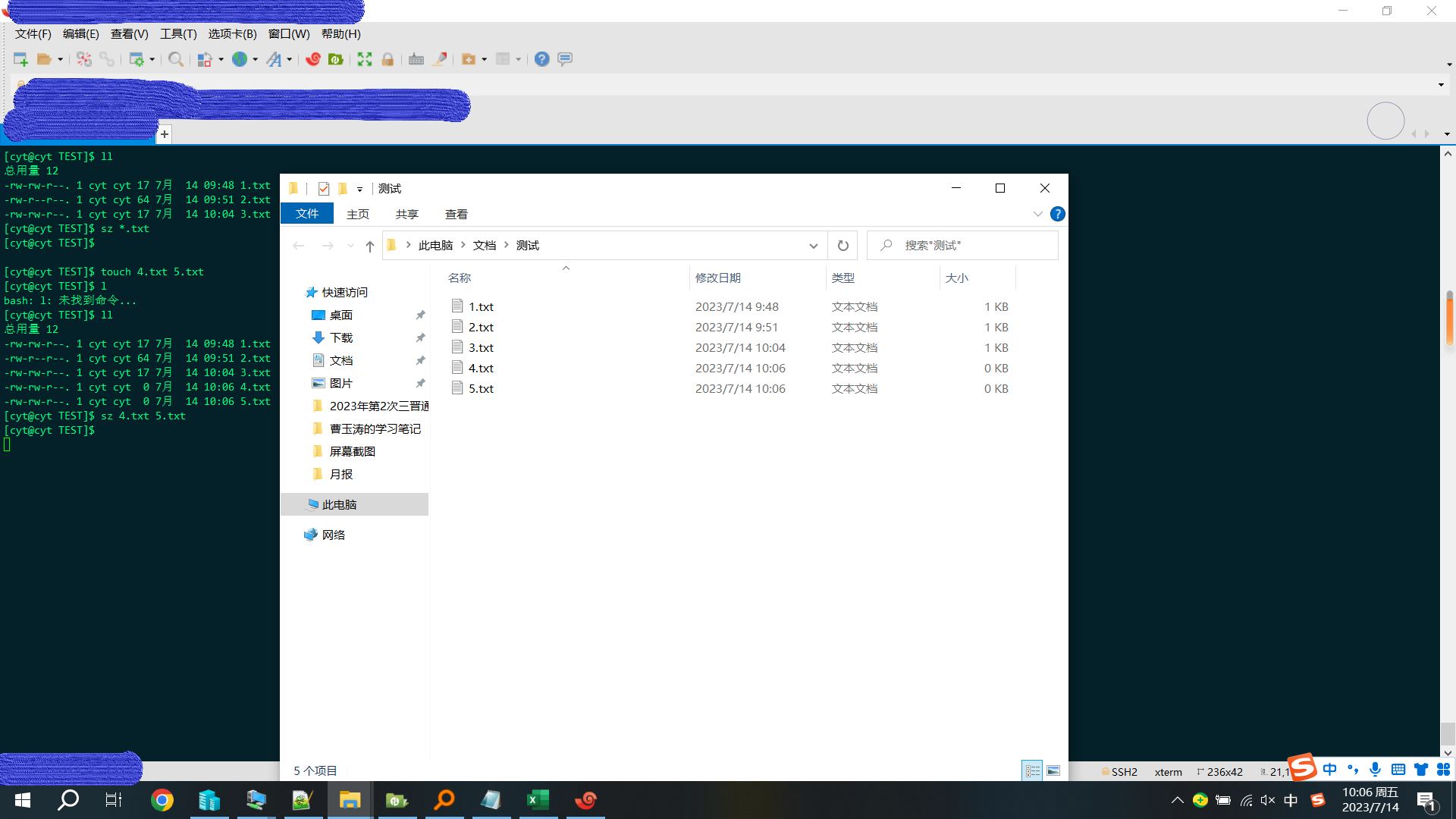The height and width of the screenshot is (819, 1456).
Task: Select the Explorer 查看 ribbon tab
Action: [x=457, y=215]
